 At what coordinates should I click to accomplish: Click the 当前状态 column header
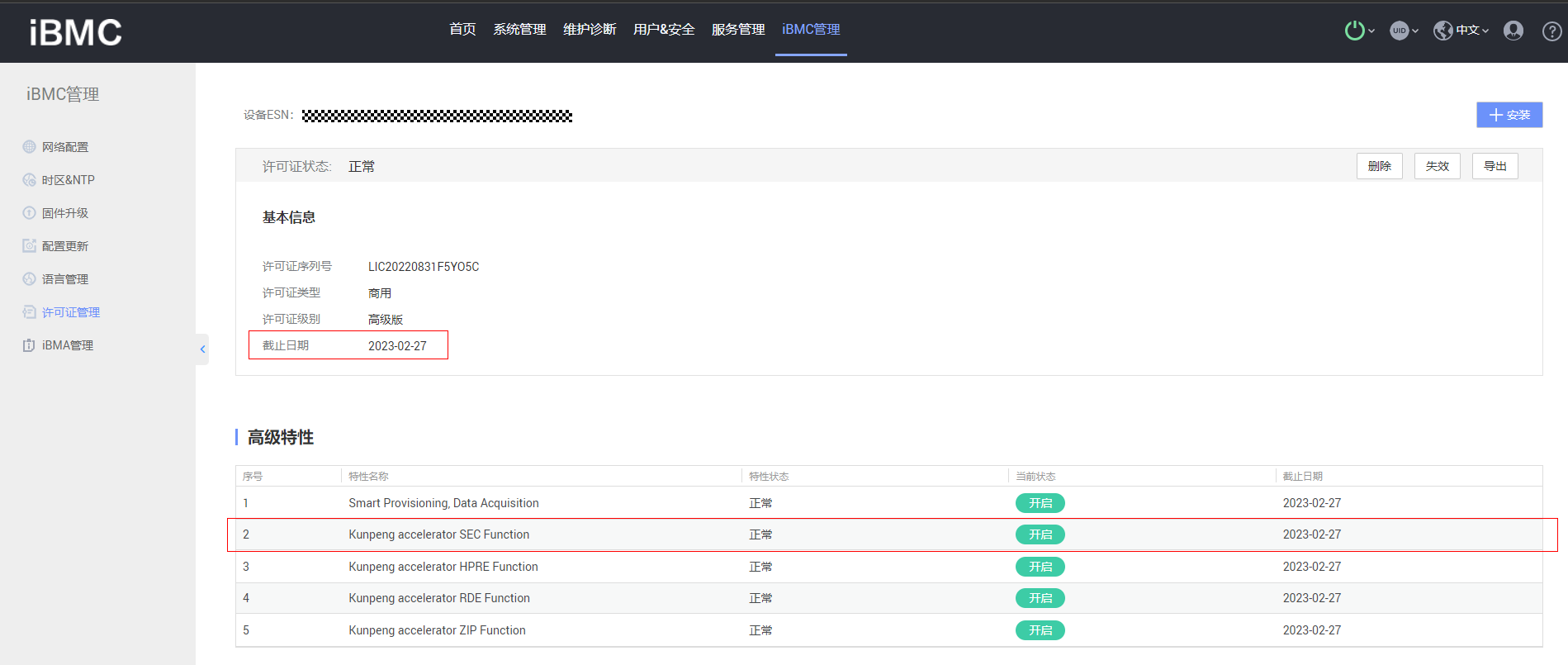coord(1035,477)
